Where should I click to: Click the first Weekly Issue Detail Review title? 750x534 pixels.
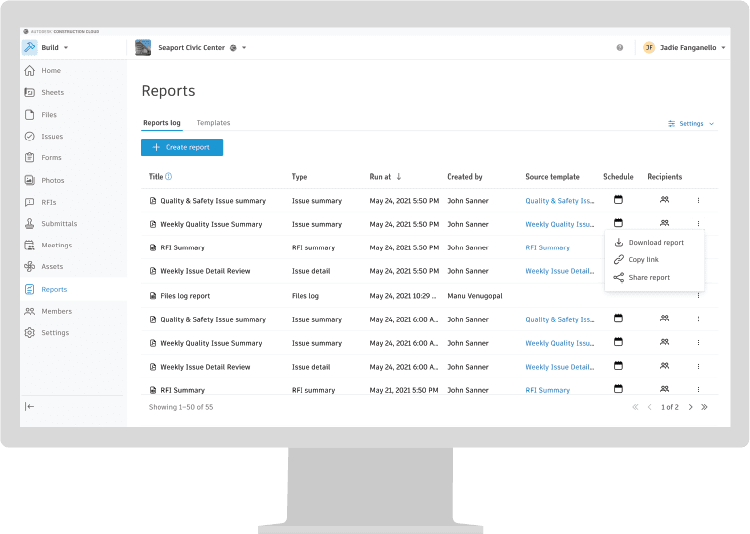tap(205, 271)
